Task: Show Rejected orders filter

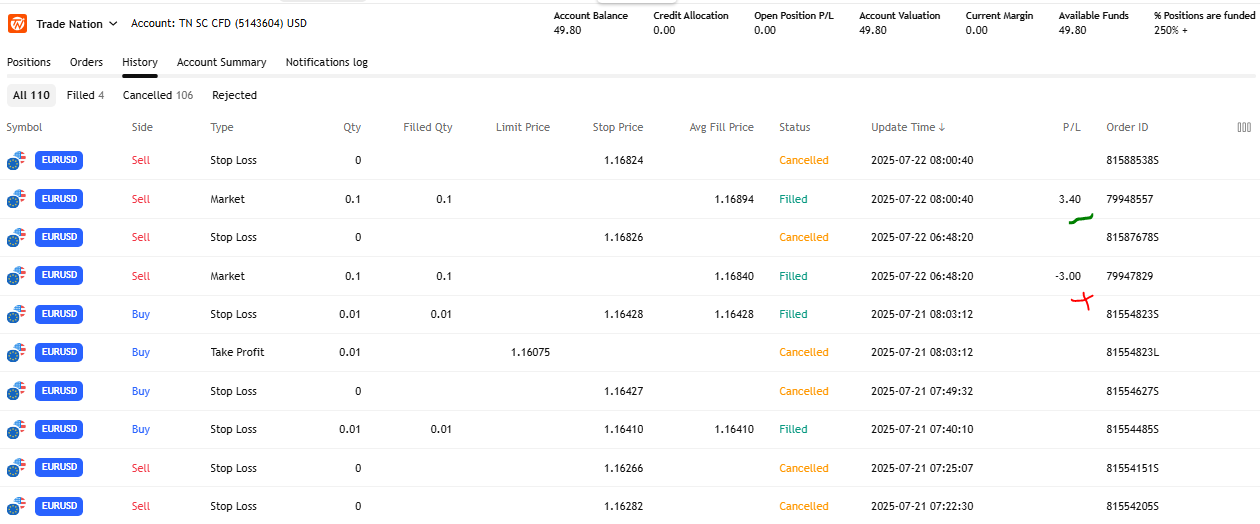Action: click(234, 95)
